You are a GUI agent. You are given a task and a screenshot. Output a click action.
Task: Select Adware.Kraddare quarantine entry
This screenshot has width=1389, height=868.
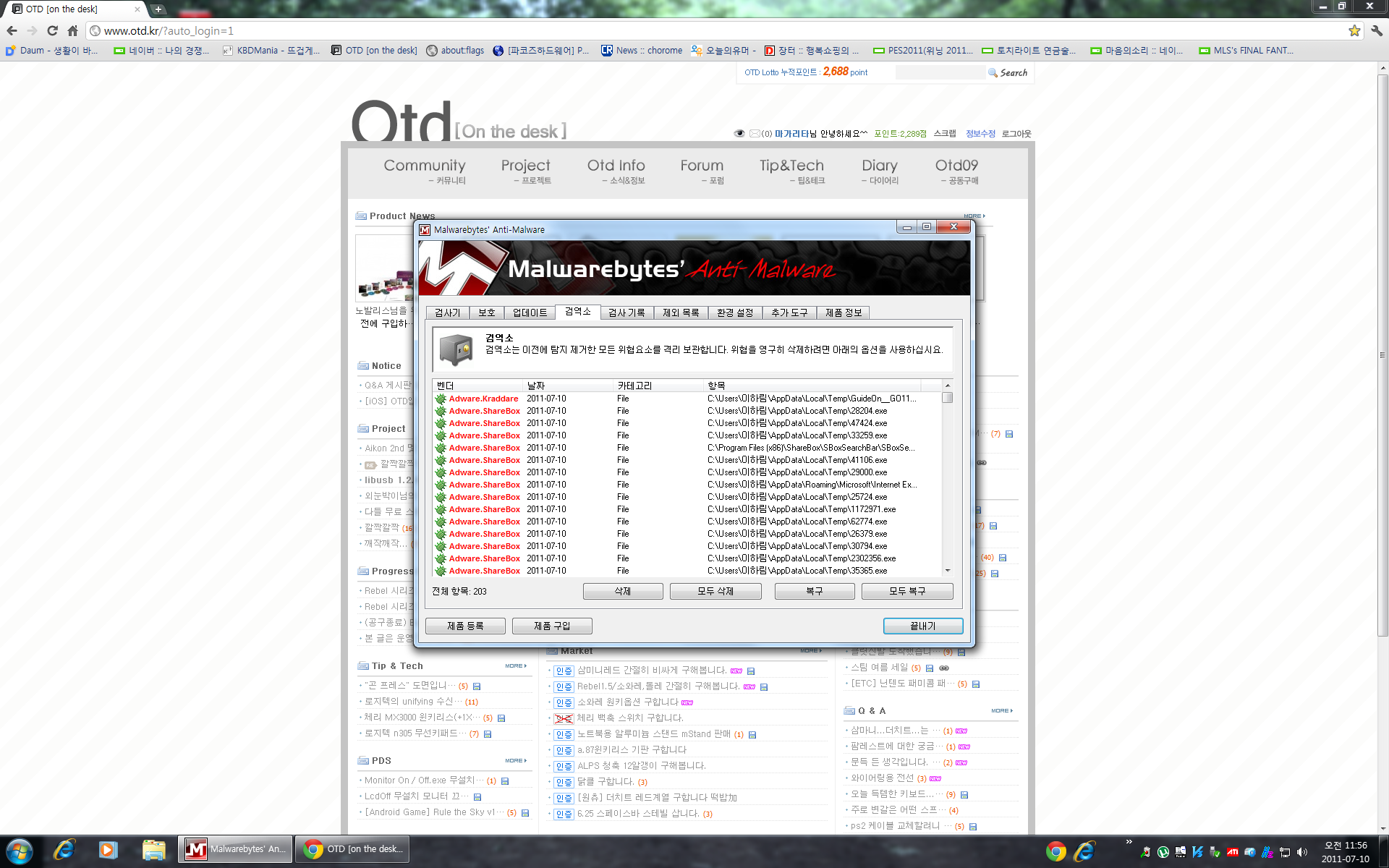click(x=687, y=399)
